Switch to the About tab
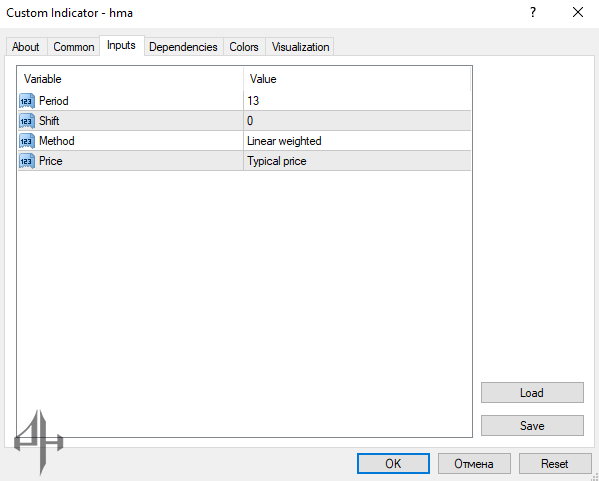The height and width of the screenshot is (481, 599). [26, 47]
